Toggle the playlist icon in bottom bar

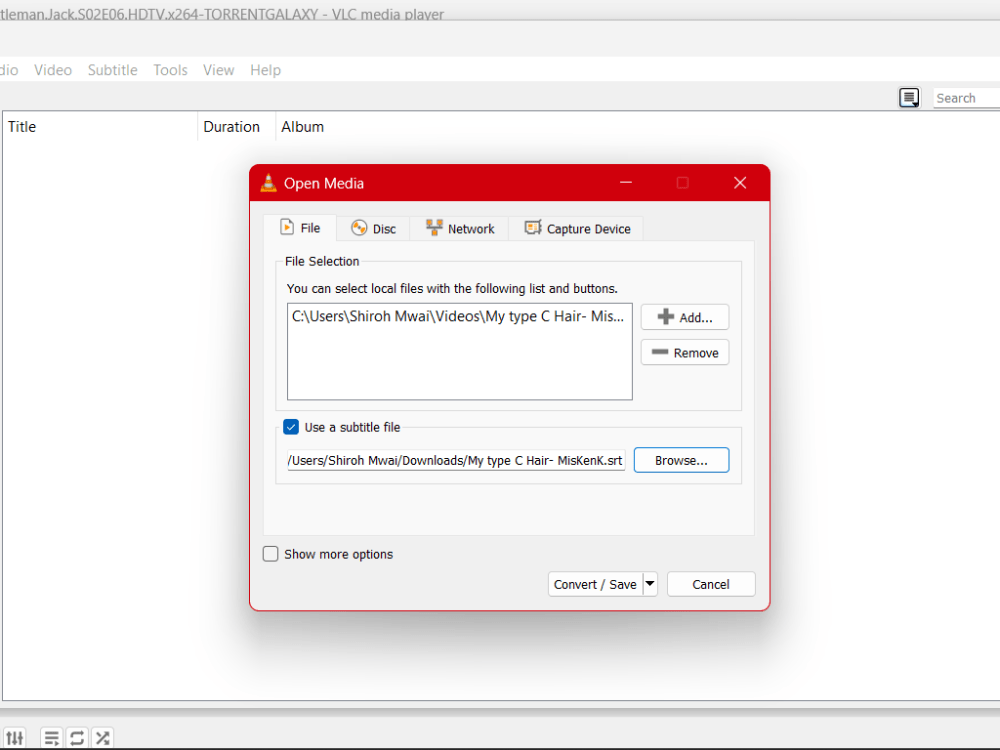click(52, 738)
